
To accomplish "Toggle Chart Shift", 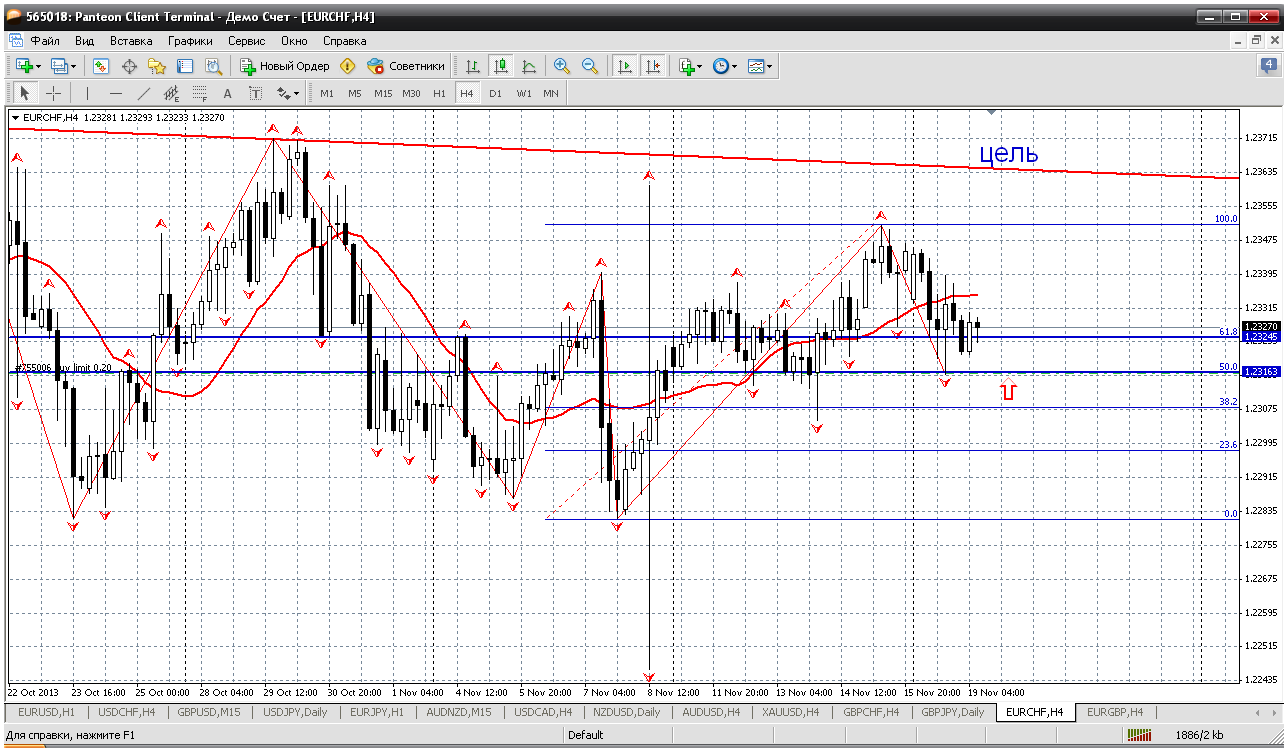I will point(653,66).
